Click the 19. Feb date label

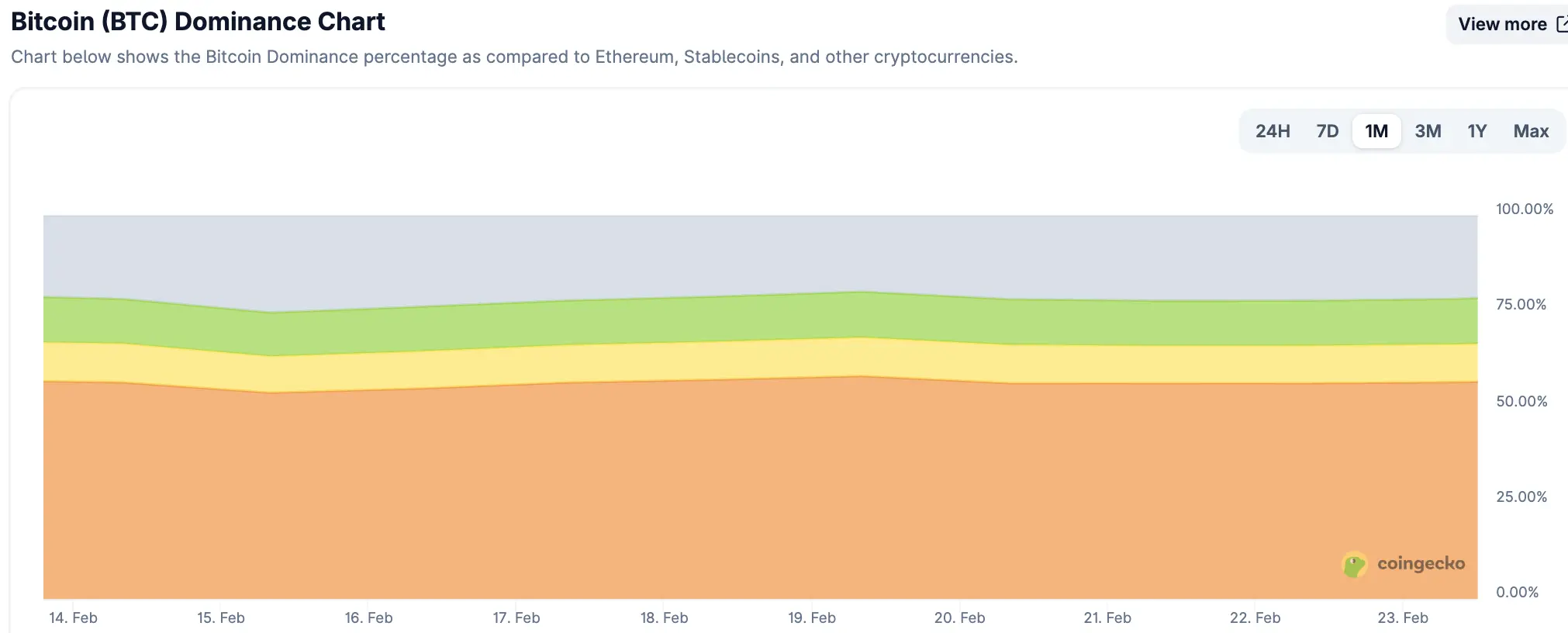812,618
